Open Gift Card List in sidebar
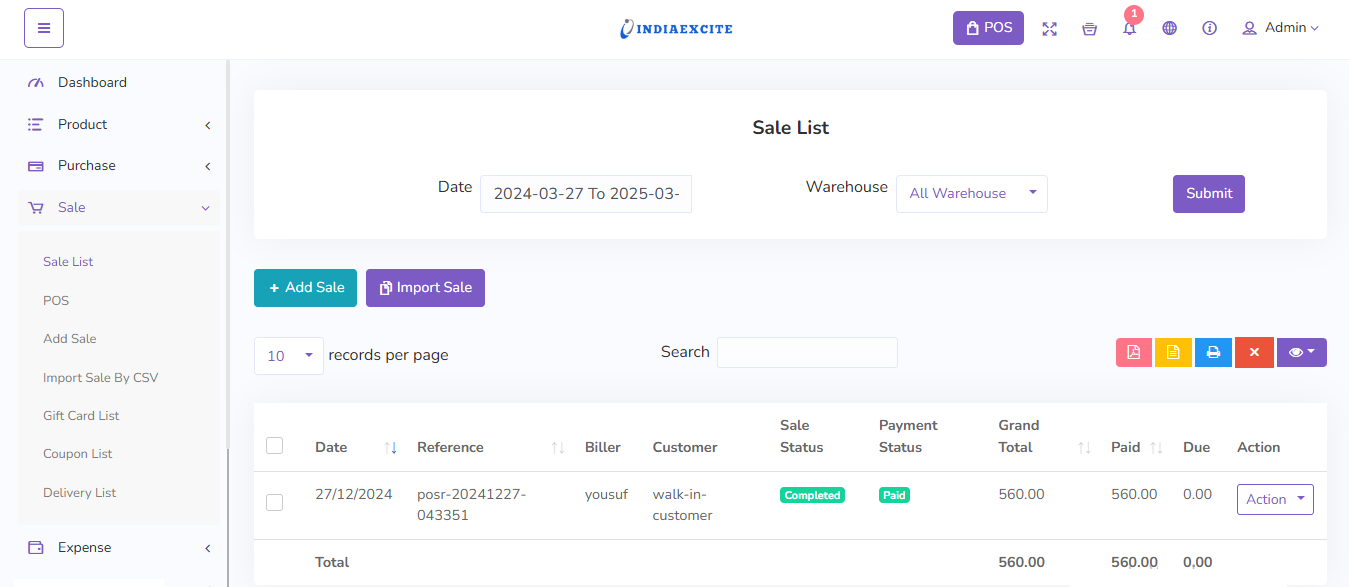 (x=81, y=416)
